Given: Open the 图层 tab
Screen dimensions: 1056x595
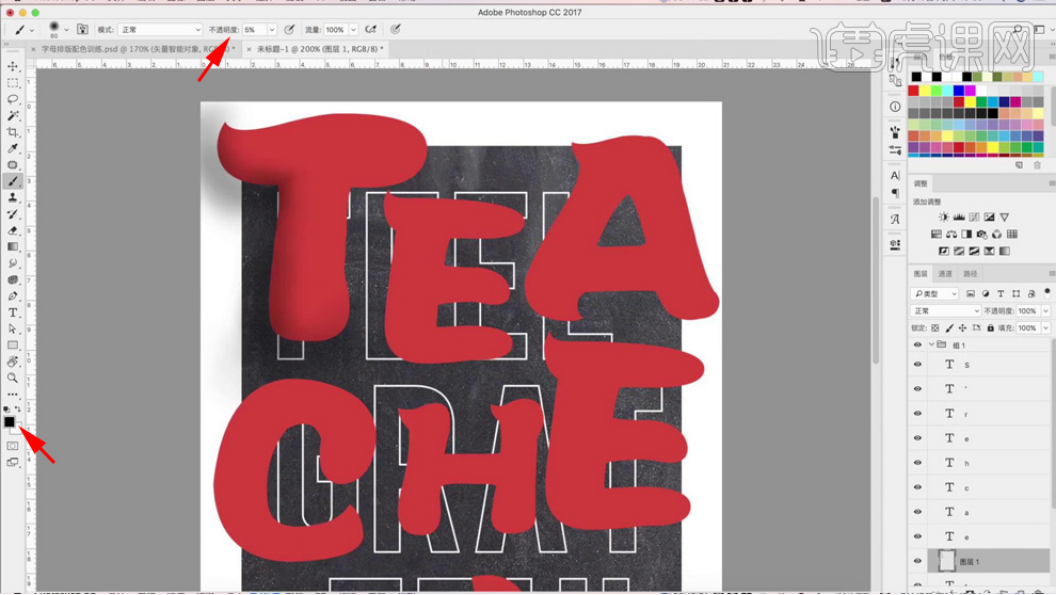Looking at the screenshot, I should [x=921, y=274].
